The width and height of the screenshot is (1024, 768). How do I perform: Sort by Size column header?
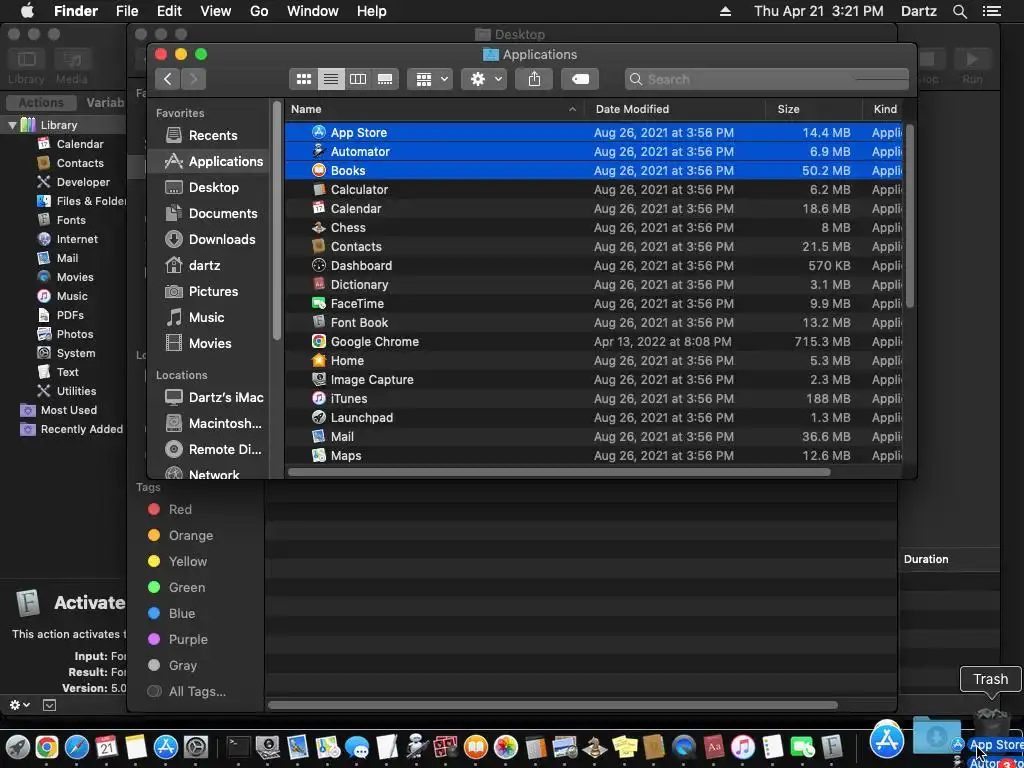(x=814, y=109)
